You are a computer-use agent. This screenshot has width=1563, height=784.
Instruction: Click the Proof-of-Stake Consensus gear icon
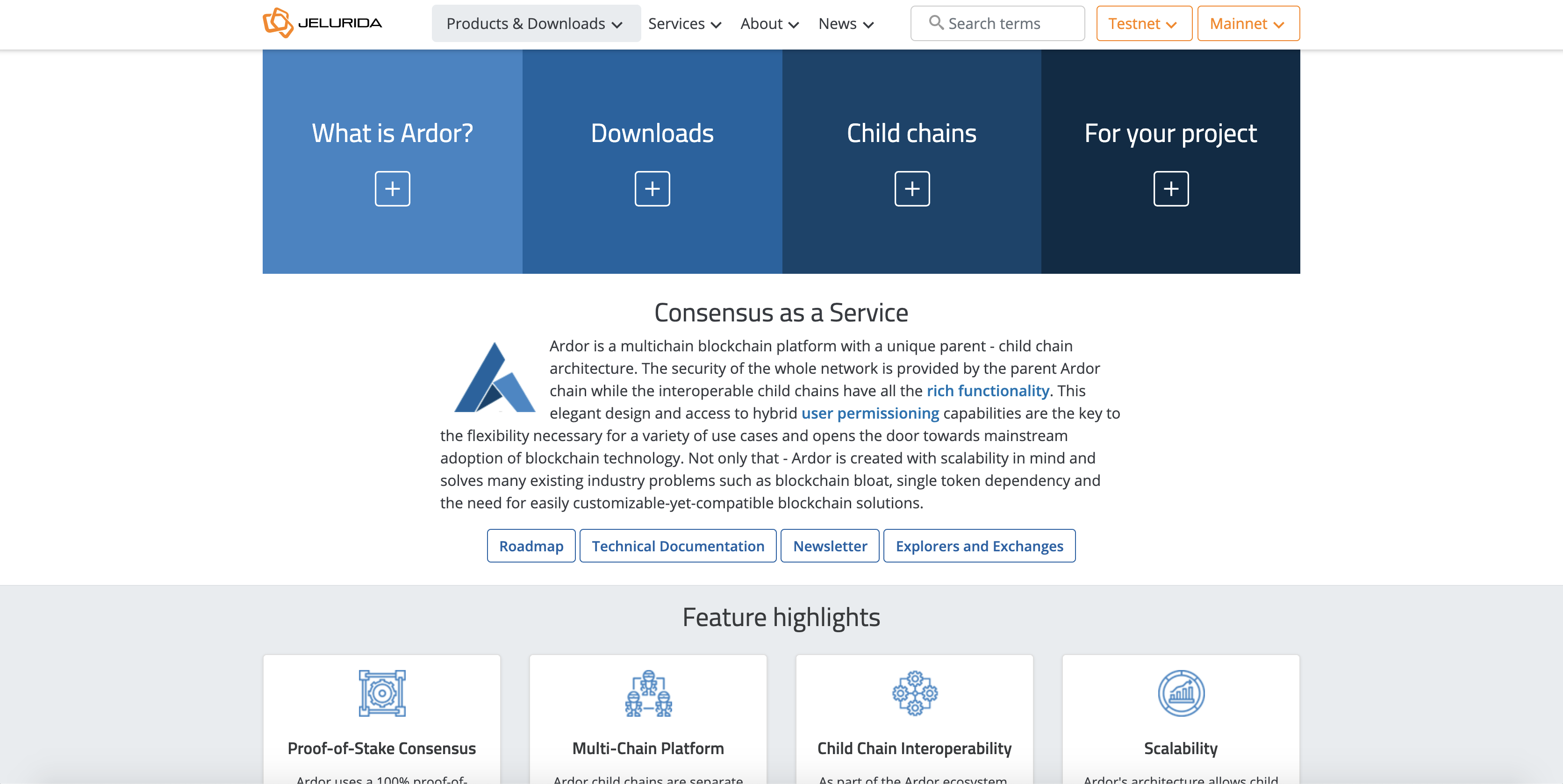click(x=382, y=693)
